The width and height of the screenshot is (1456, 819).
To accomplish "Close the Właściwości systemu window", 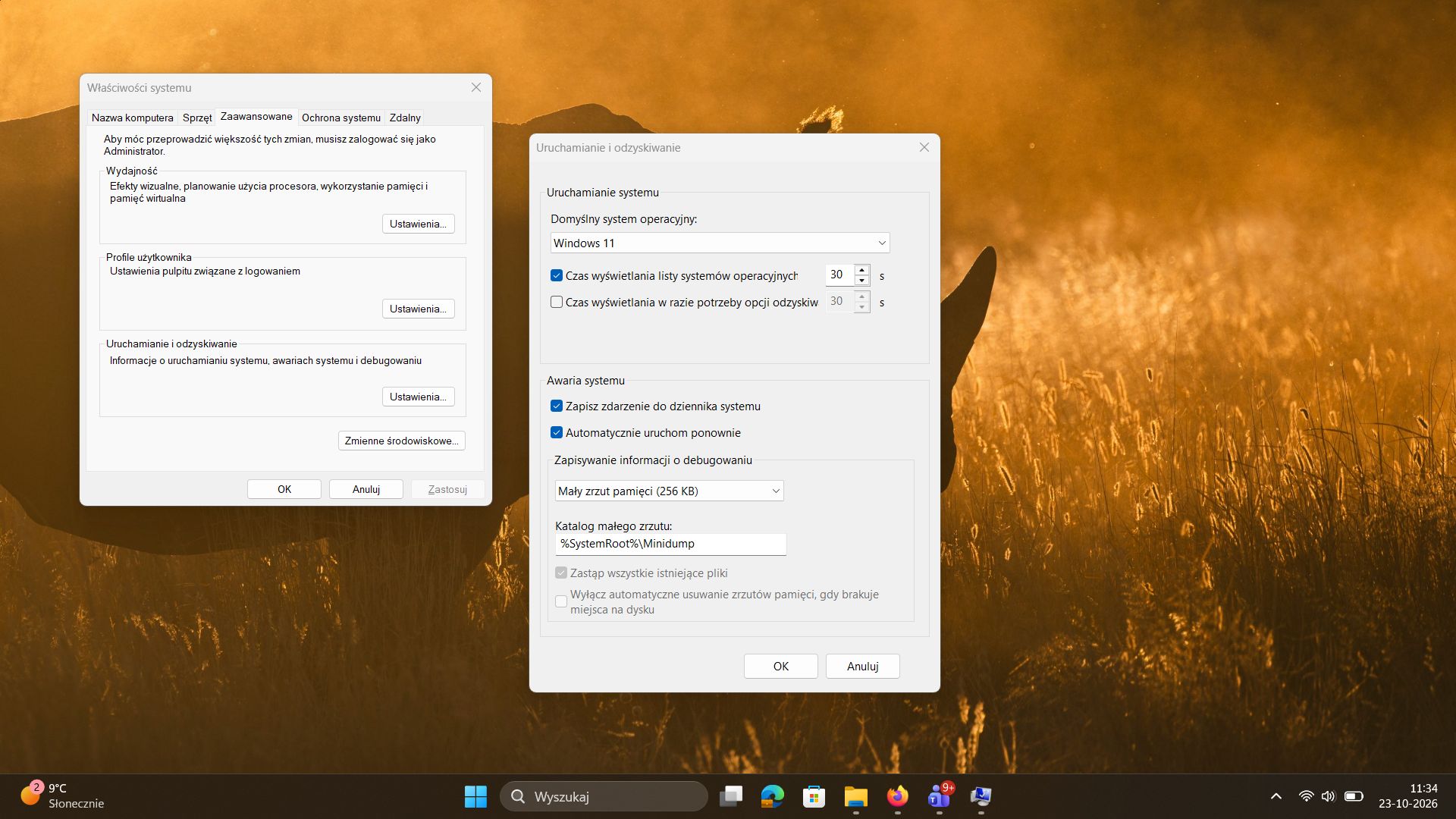I will (x=476, y=87).
